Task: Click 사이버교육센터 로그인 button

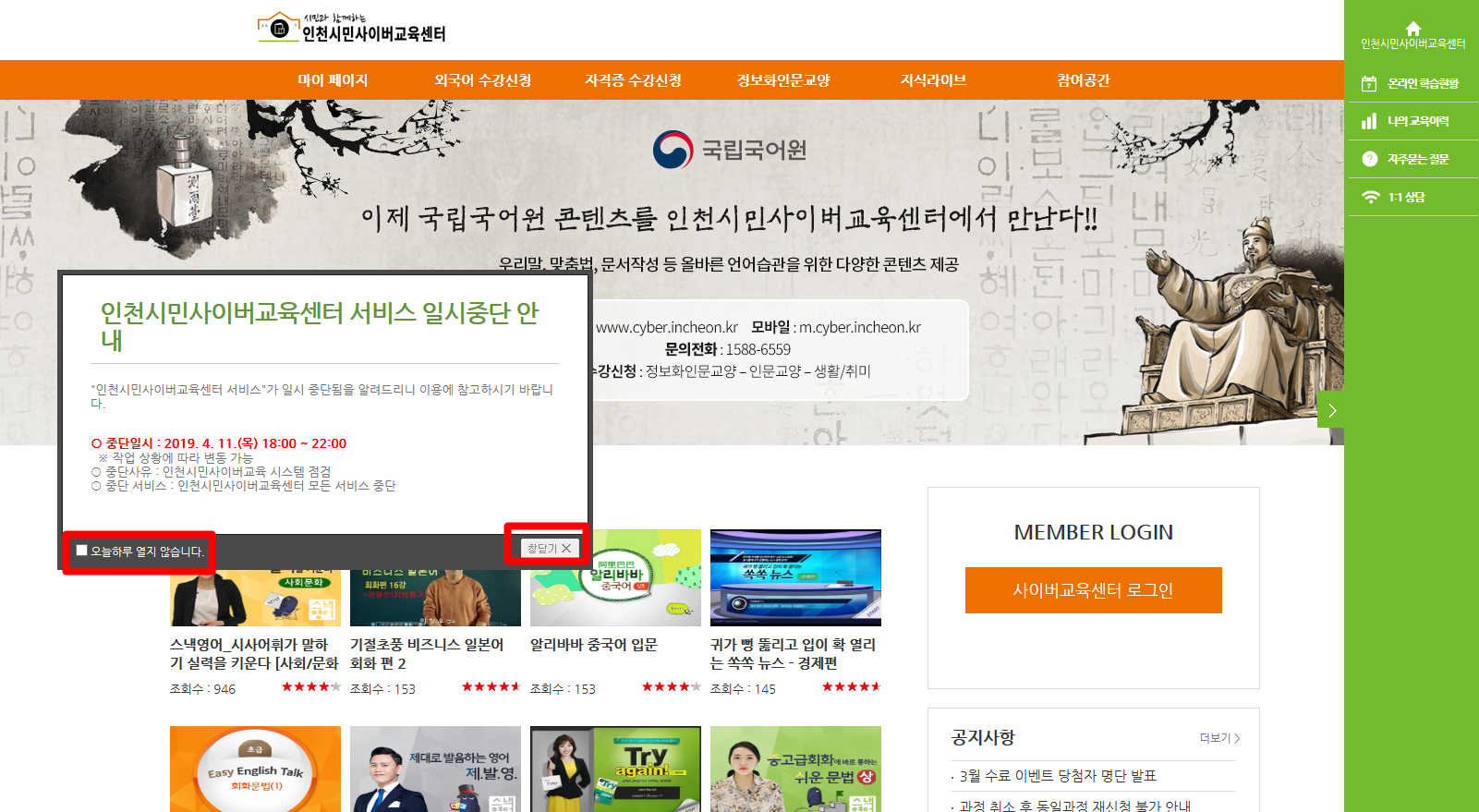Action: point(1093,590)
